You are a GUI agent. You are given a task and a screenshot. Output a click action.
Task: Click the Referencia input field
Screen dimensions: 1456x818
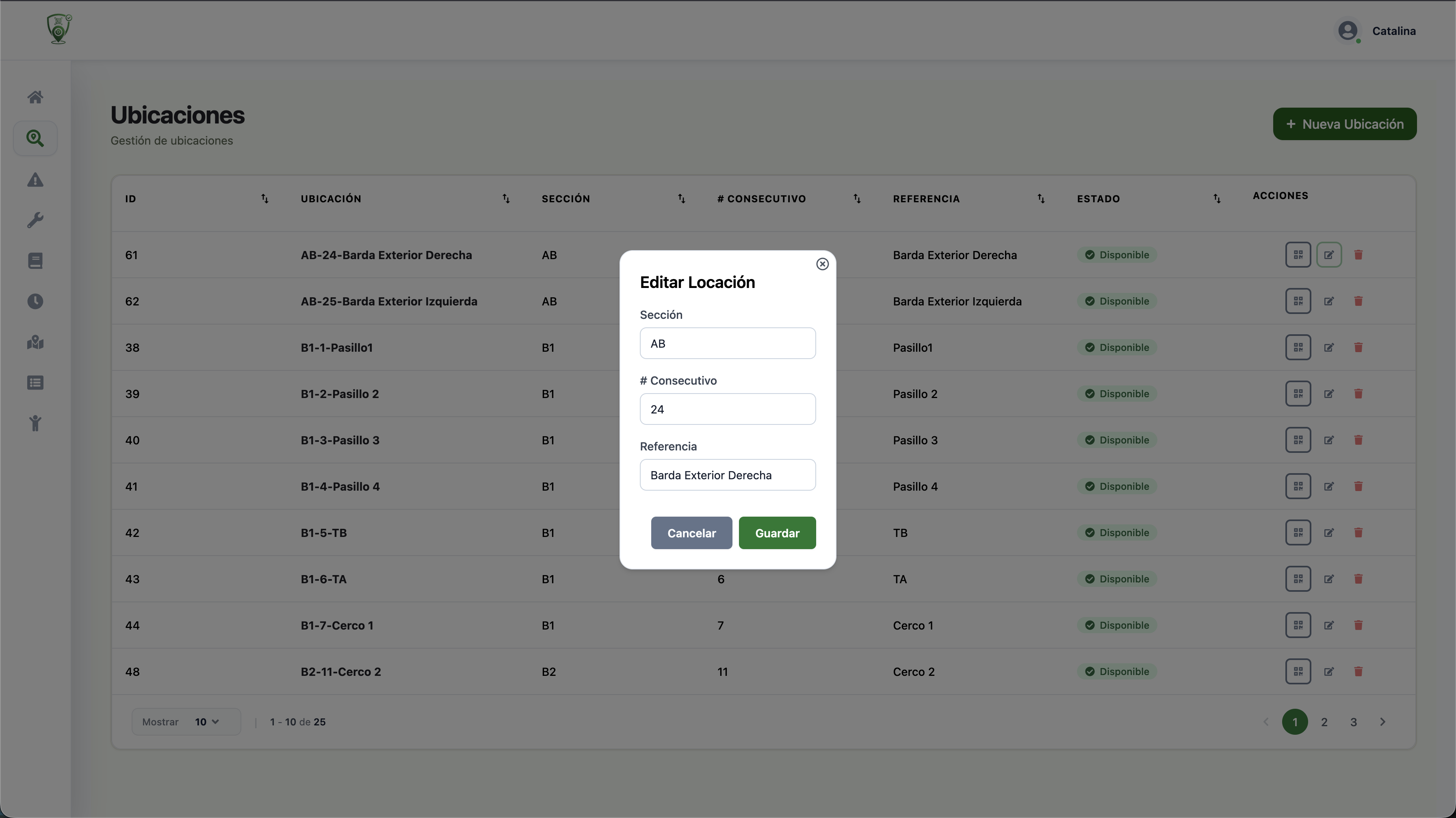[x=728, y=475]
